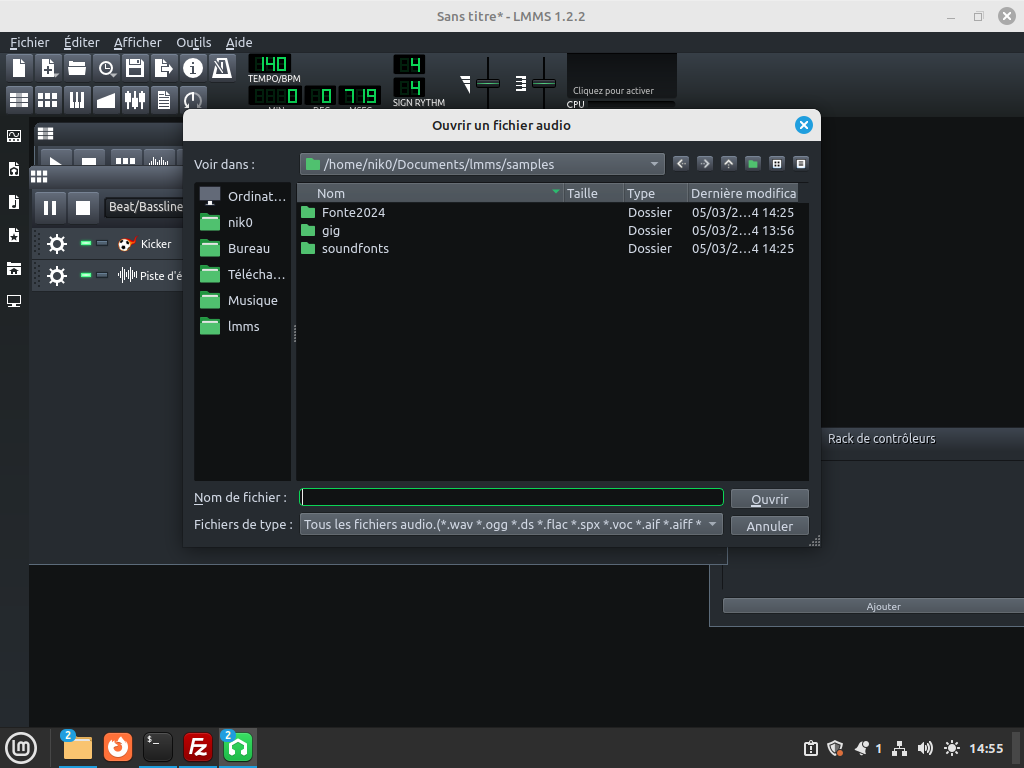Go to the parent directory
The height and width of the screenshot is (768, 1024).
click(729, 163)
